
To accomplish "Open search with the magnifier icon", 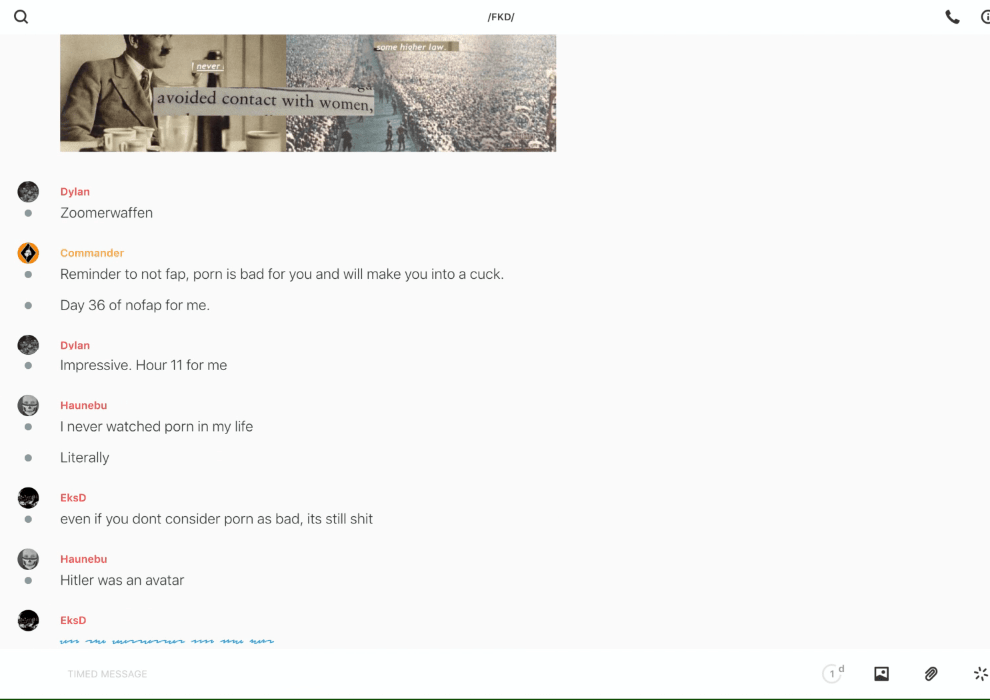I will (21, 17).
